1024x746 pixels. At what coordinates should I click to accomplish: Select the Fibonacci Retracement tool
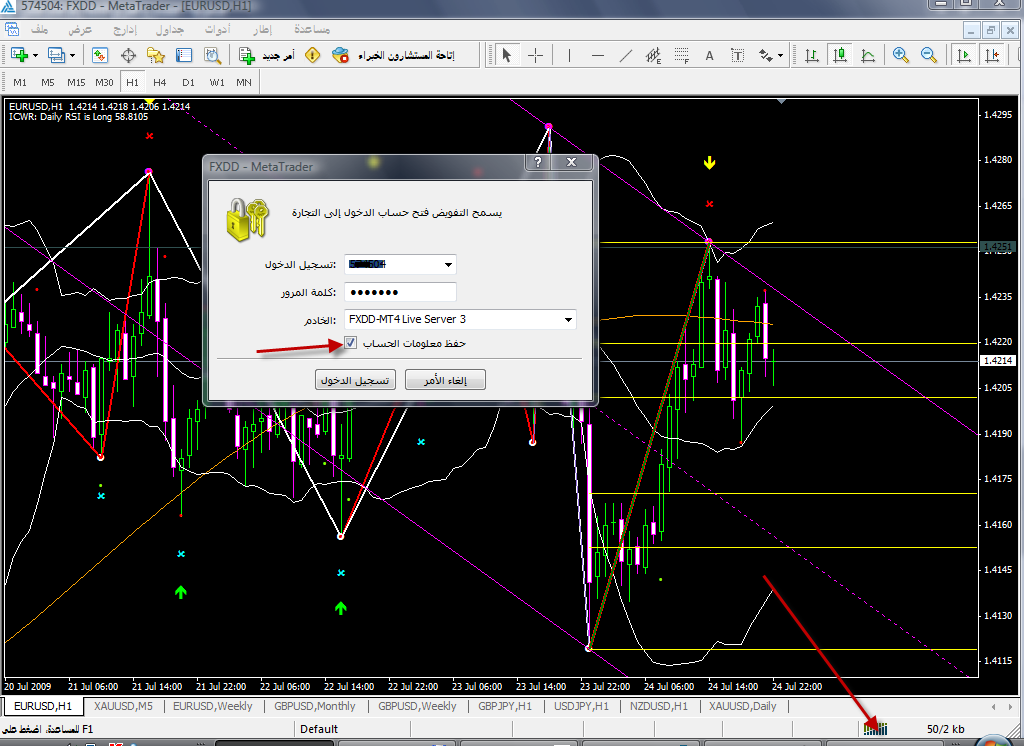(x=682, y=56)
